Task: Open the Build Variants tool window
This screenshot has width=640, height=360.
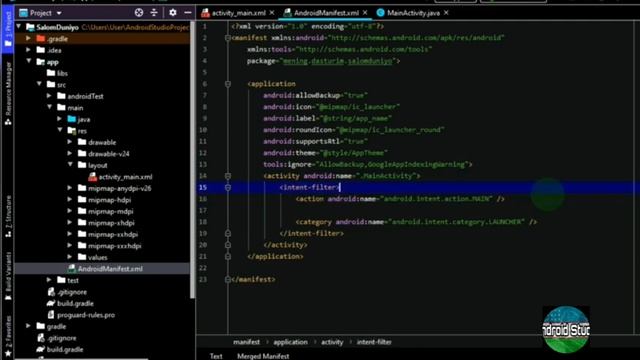Action: pyautogui.click(x=8, y=276)
